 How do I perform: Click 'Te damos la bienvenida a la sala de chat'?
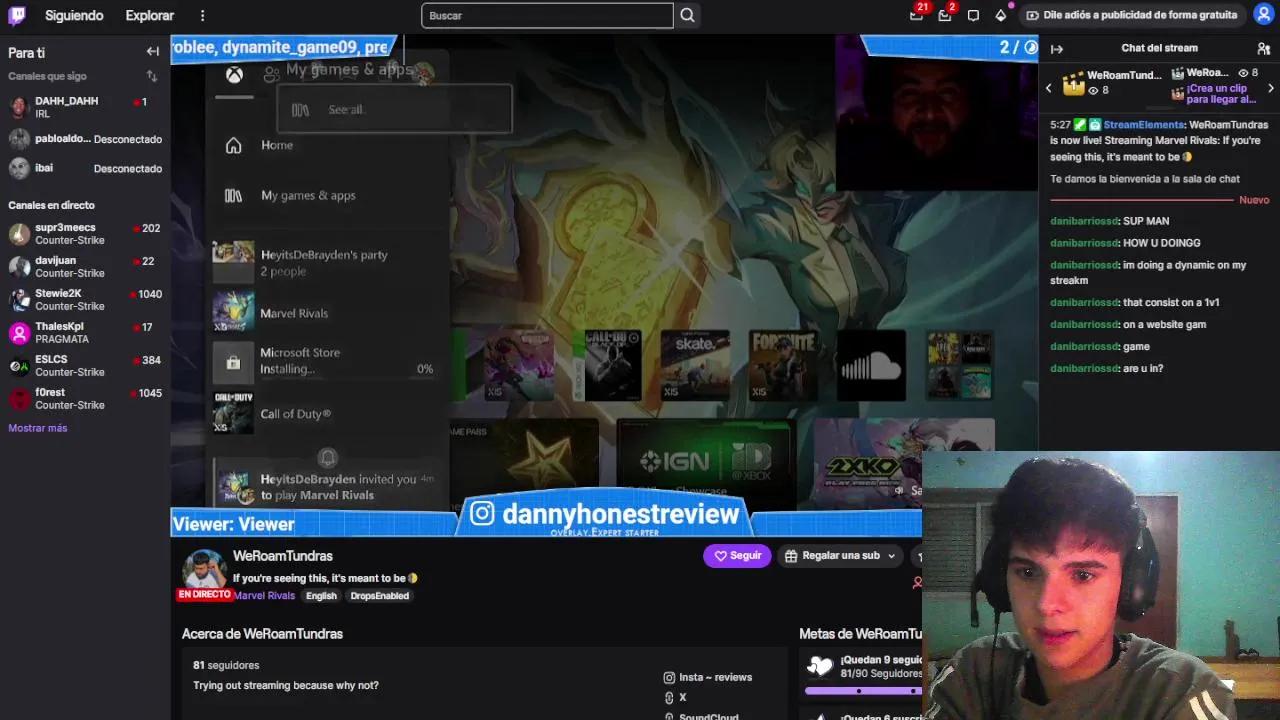click(1145, 179)
